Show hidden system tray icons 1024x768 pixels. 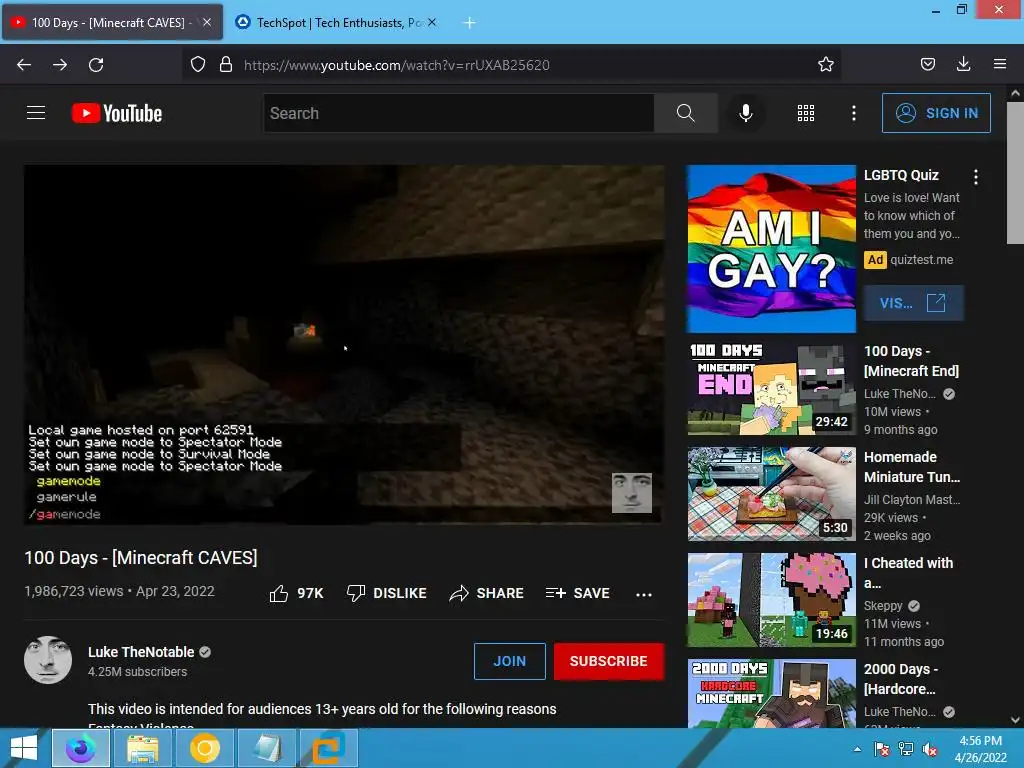pyautogui.click(x=857, y=749)
